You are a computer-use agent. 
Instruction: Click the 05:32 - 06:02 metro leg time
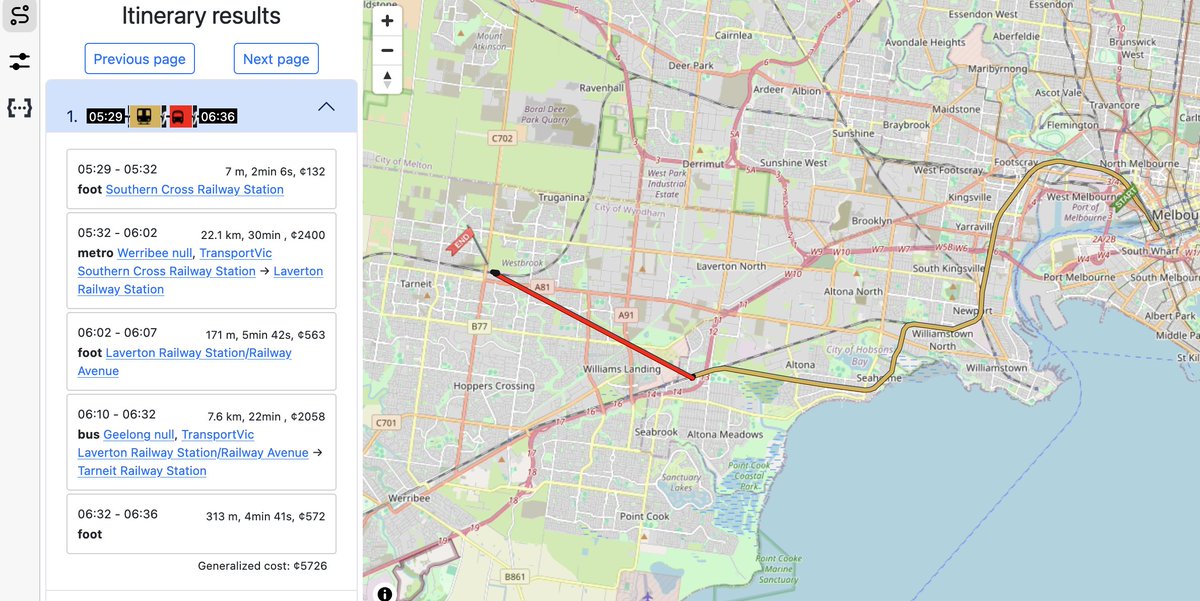117,232
